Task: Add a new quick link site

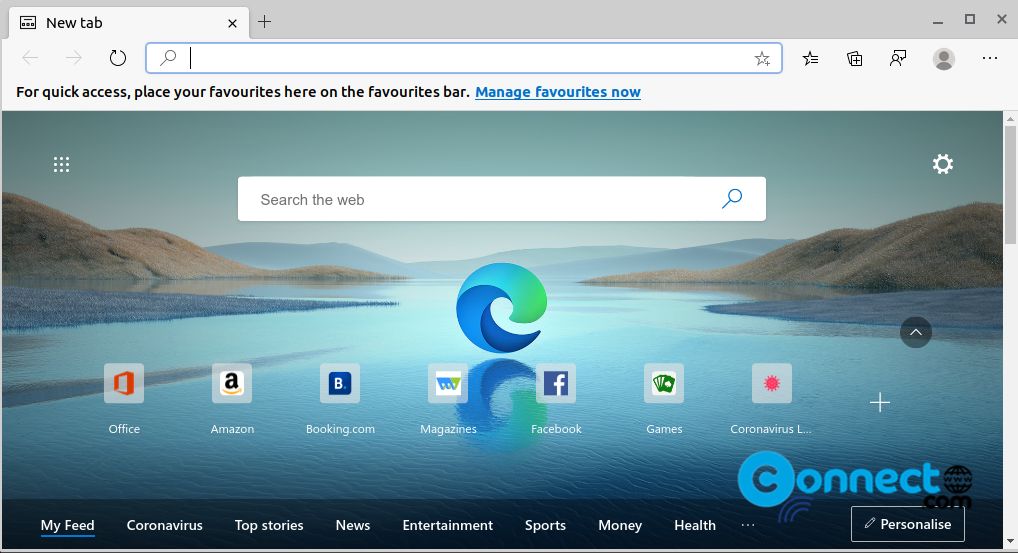Action: pyautogui.click(x=880, y=402)
